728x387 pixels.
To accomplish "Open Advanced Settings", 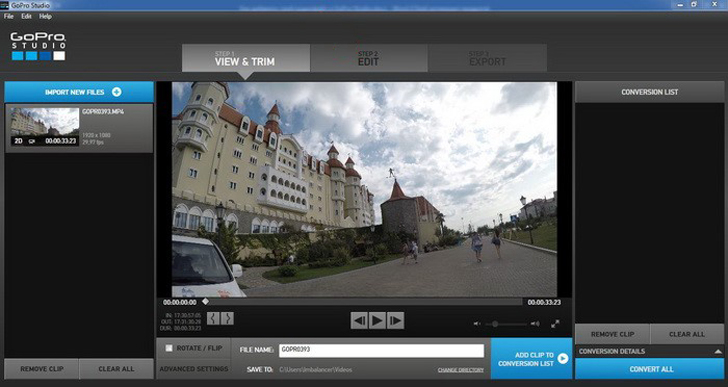I will point(194,369).
